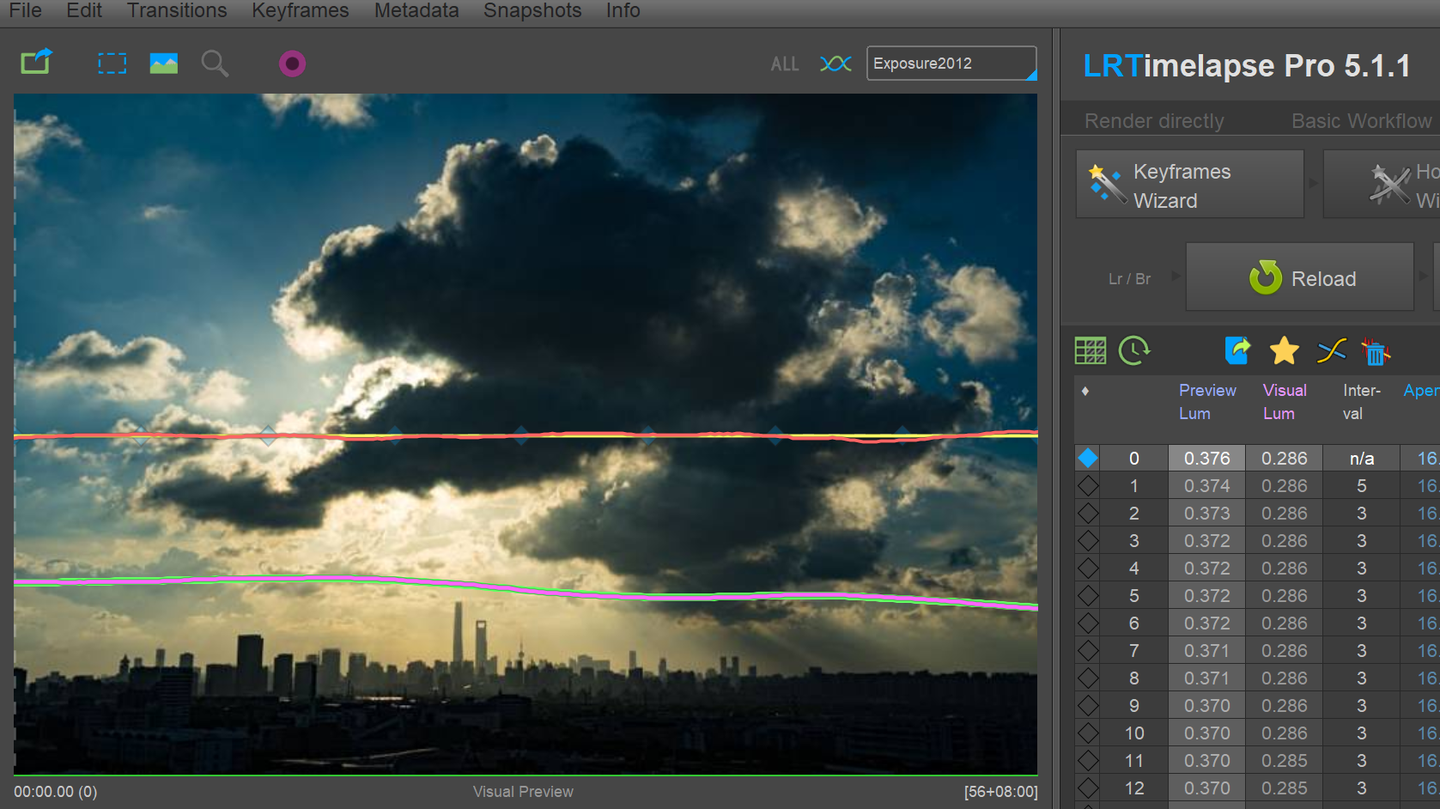1440x809 pixels.
Task: Open the Transitions menu
Action: (x=177, y=11)
